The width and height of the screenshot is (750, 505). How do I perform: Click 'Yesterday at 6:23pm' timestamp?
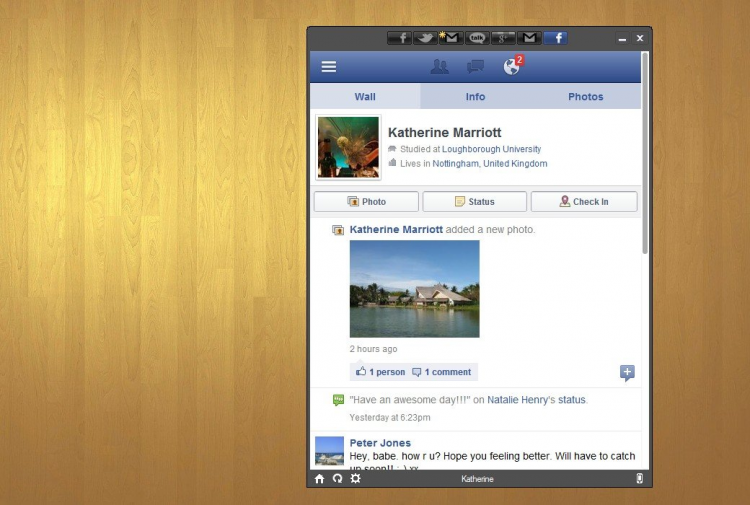click(x=390, y=417)
